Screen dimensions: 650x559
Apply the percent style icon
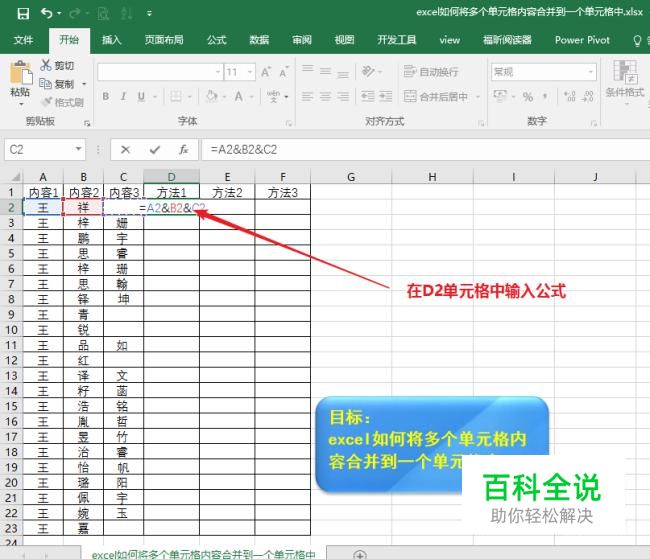[x=528, y=97]
